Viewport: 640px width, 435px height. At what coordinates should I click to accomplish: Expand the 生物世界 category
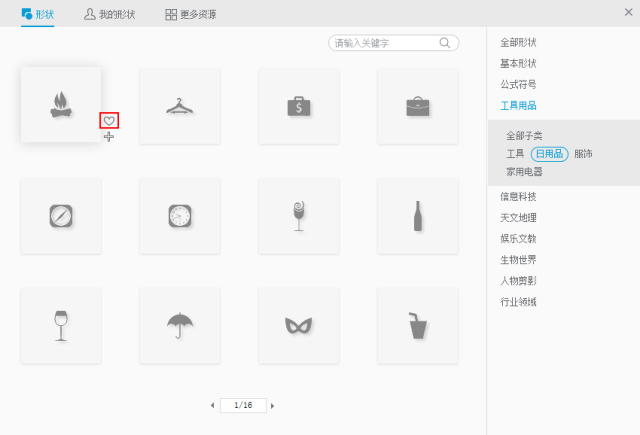(518, 260)
